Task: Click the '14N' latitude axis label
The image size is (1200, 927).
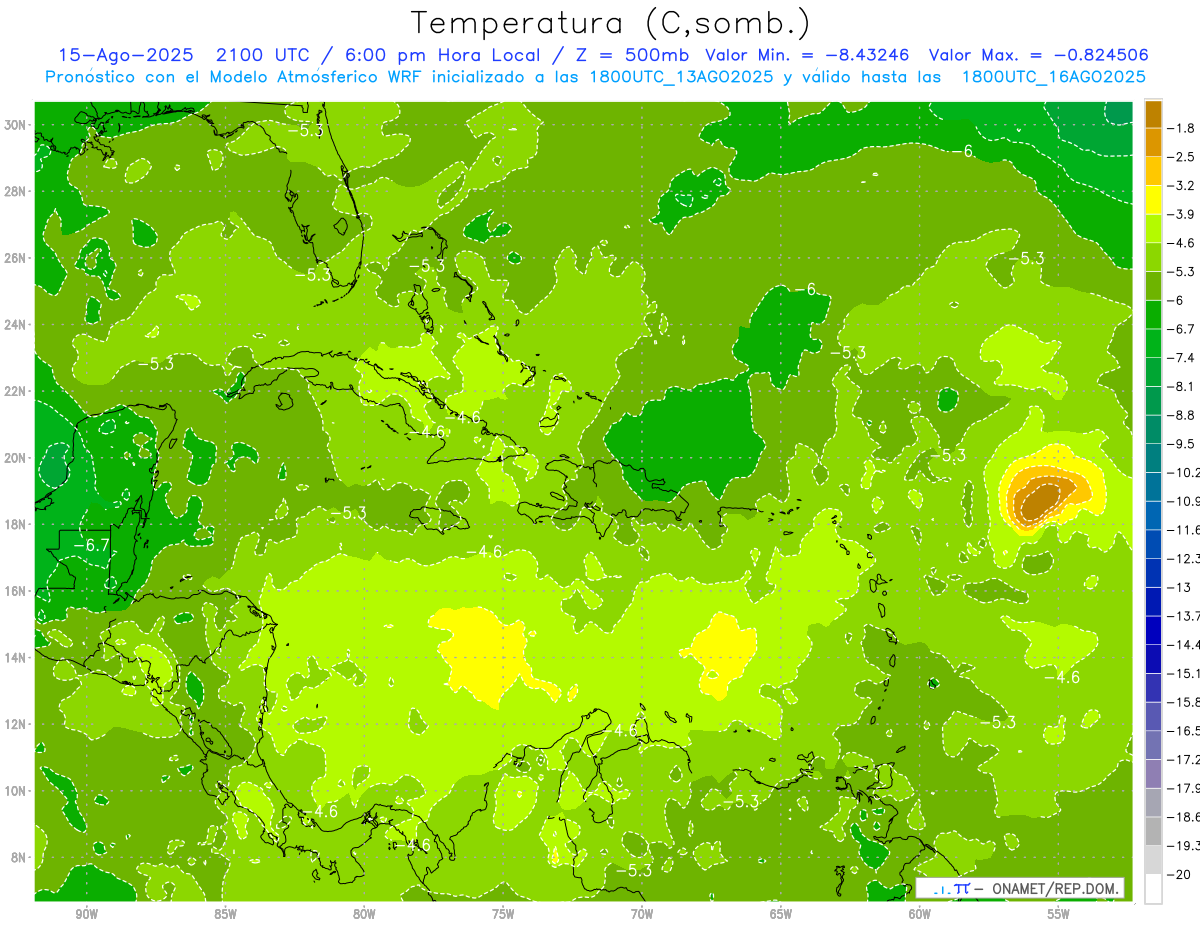Action: (17, 658)
